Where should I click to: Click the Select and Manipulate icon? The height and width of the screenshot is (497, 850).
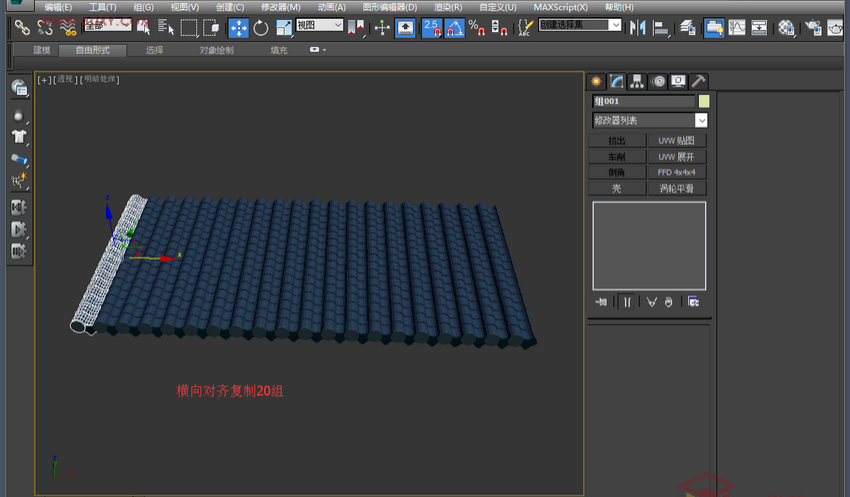382,28
